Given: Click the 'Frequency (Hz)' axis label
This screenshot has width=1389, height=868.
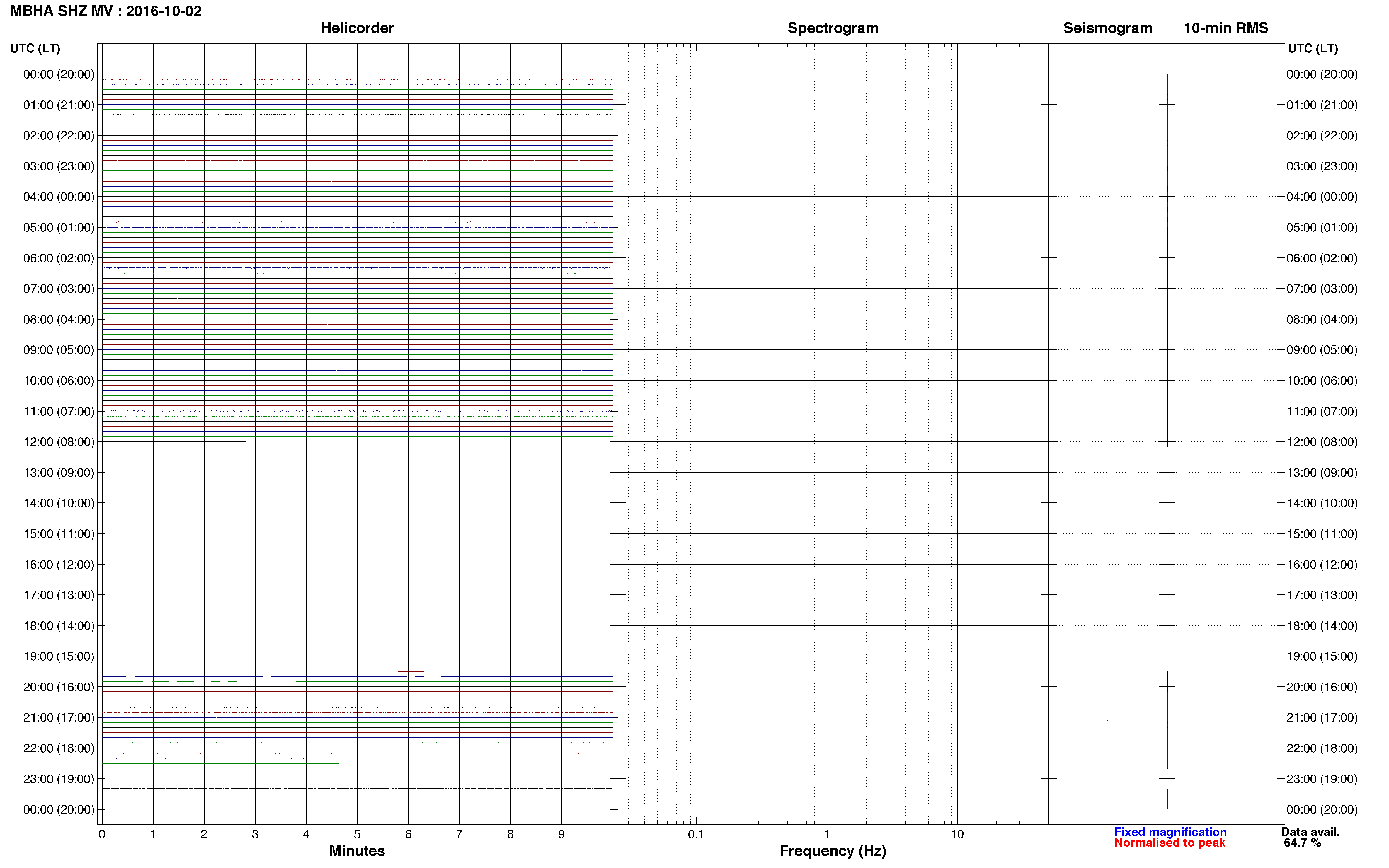Looking at the screenshot, I should coord(833,851).
